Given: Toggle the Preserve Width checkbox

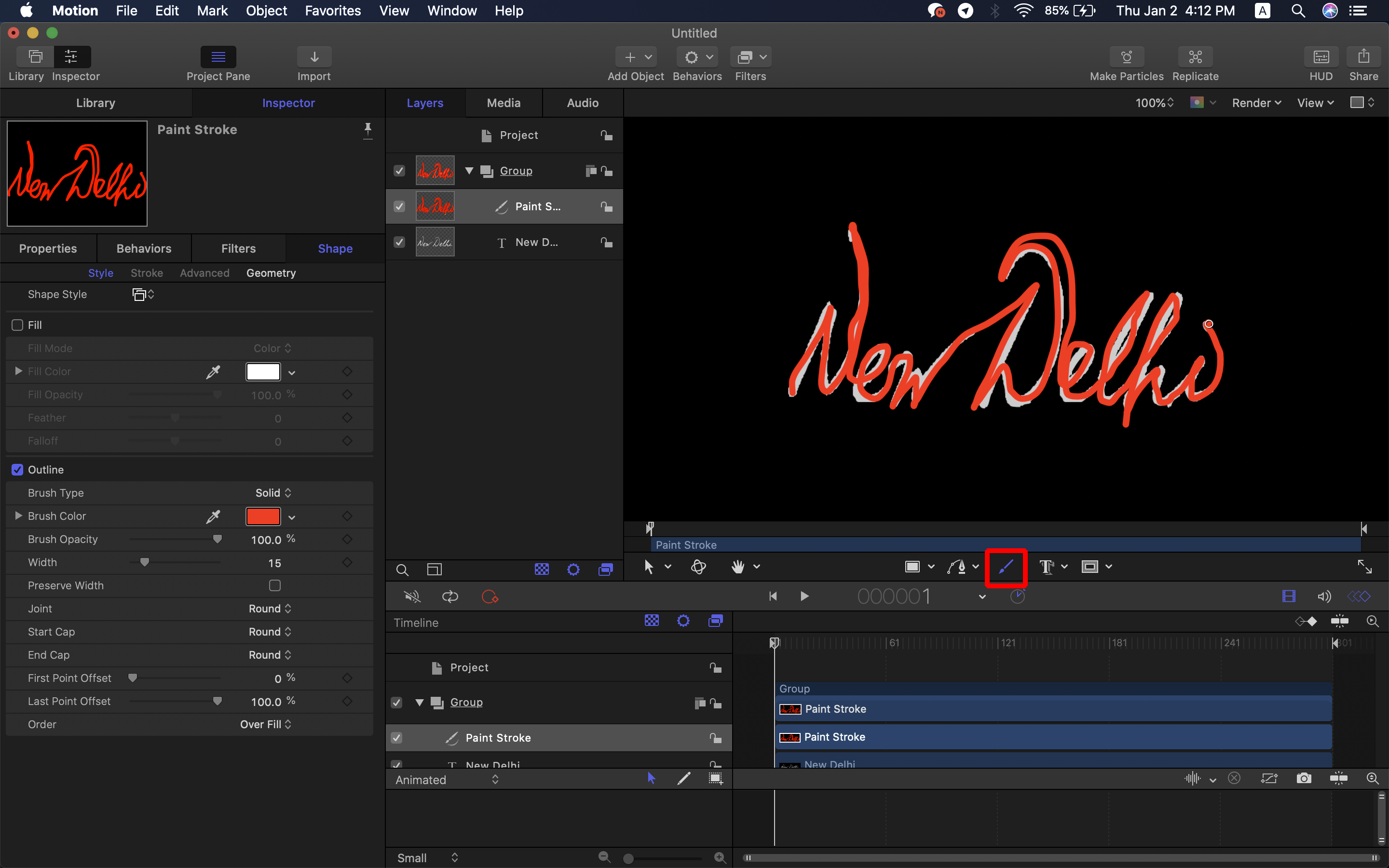Looking at the screenshot, I should tap(275, 585).
